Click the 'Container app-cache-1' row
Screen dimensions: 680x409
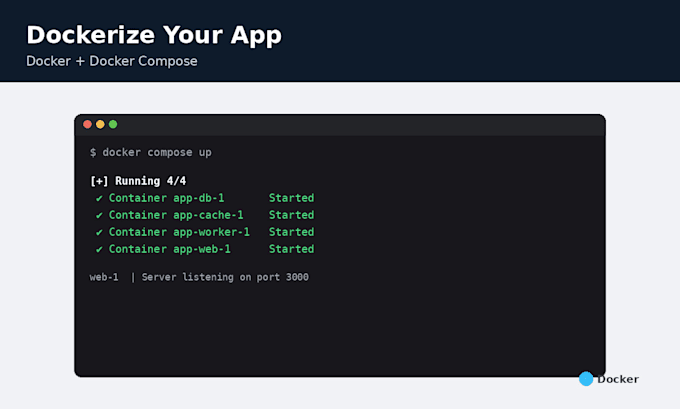point(205,215)
